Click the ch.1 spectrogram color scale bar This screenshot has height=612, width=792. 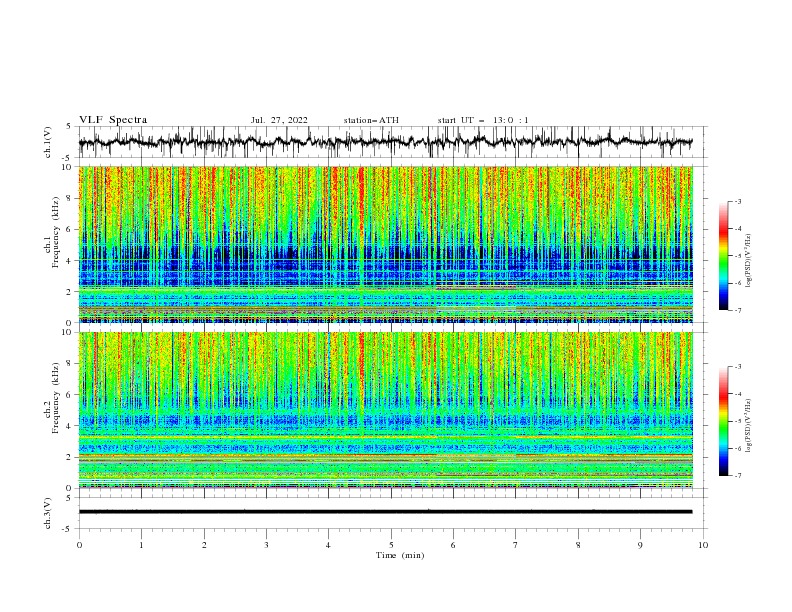point(723,255)
